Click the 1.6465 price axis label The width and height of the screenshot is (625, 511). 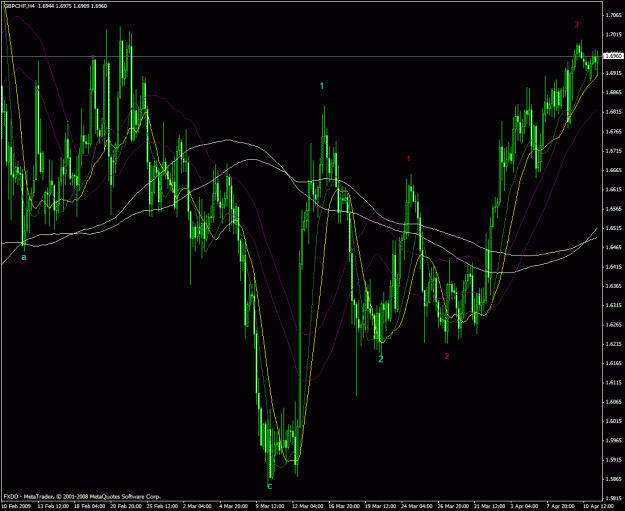tap(613, 247)
